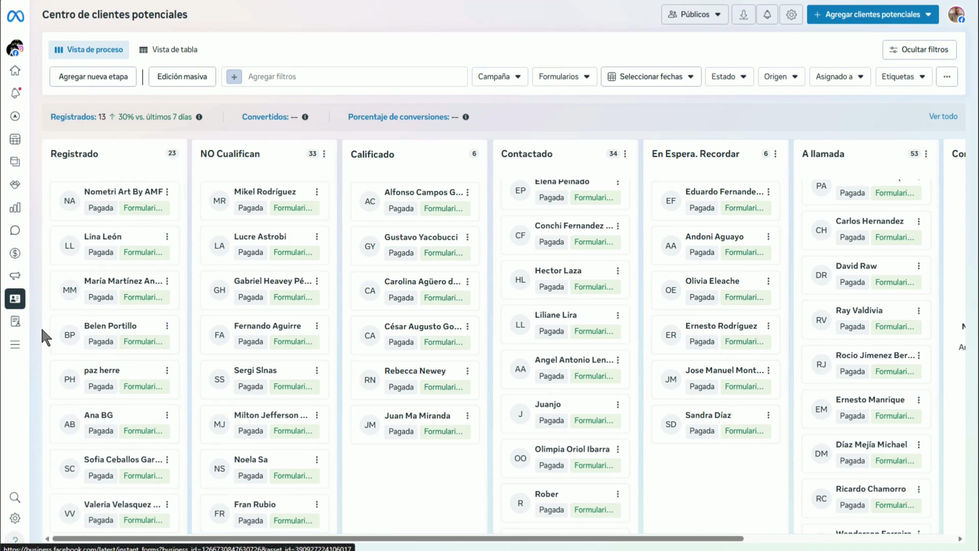Expand the Agregar clientes potenciales dropdown
Viewport: 979px width, 551px height.
(928, 14)
